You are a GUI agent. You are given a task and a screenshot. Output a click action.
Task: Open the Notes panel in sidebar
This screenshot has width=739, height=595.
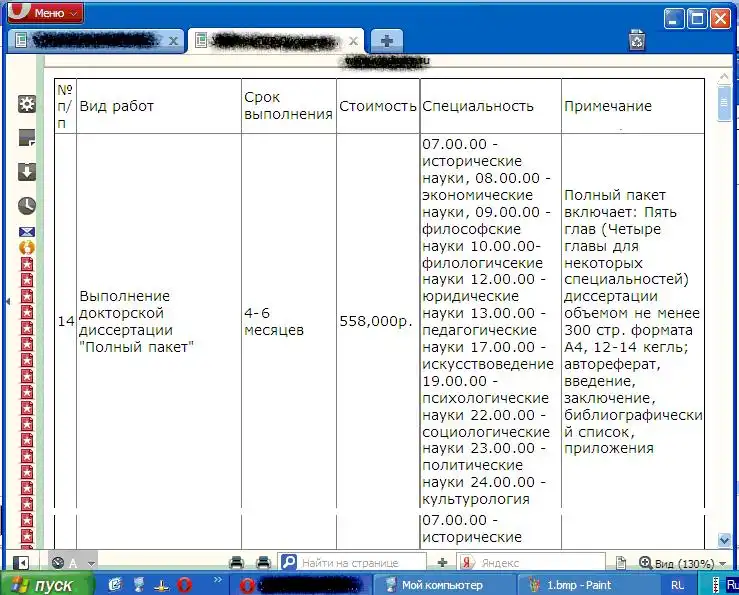27,138
